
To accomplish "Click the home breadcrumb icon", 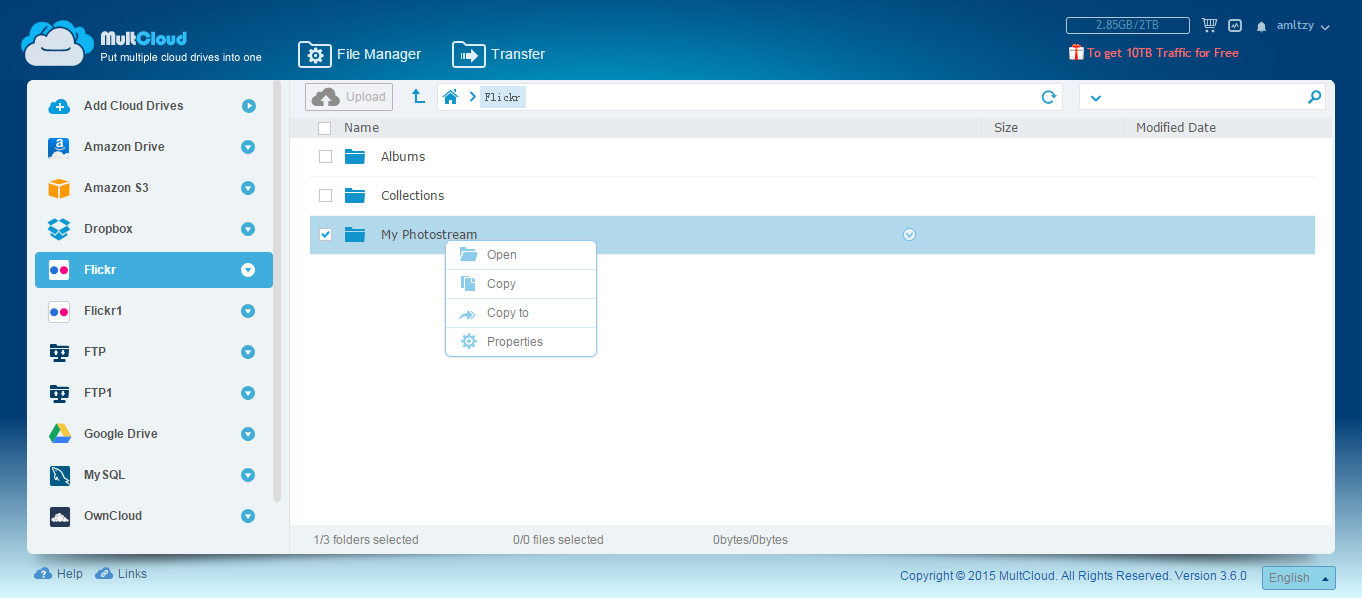I will [x=451, y=97].
